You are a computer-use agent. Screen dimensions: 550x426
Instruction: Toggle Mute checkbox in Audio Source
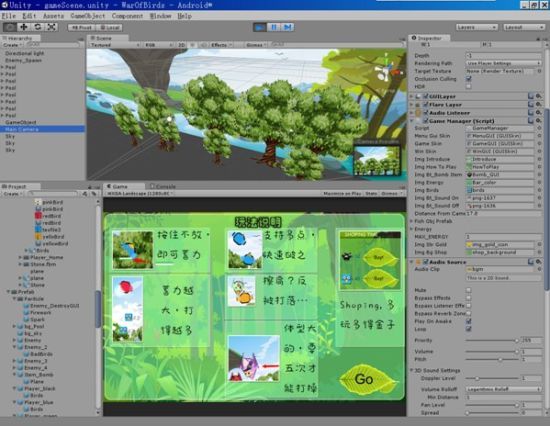pos(469,290)
